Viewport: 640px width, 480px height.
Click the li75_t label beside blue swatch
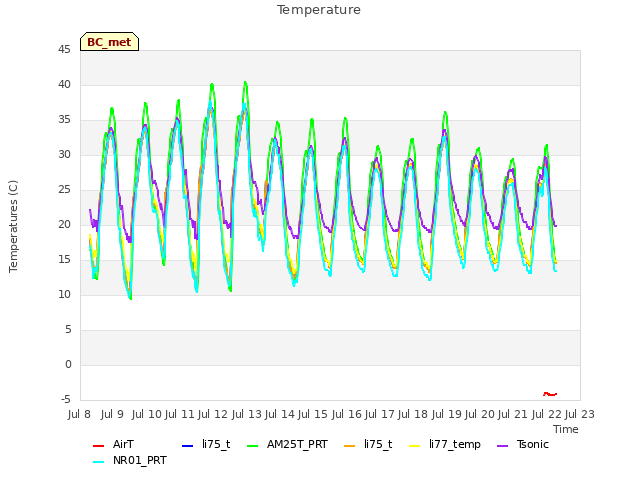(216, 444)
